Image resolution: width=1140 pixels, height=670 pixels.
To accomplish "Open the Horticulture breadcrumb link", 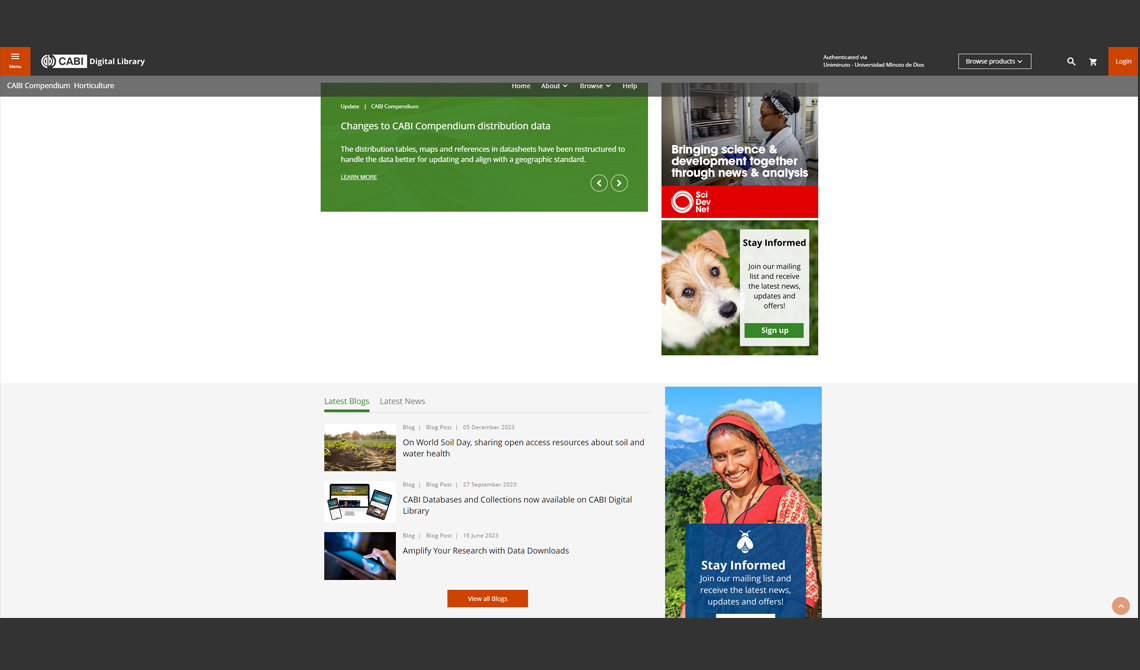I will (x=94, y=86).
